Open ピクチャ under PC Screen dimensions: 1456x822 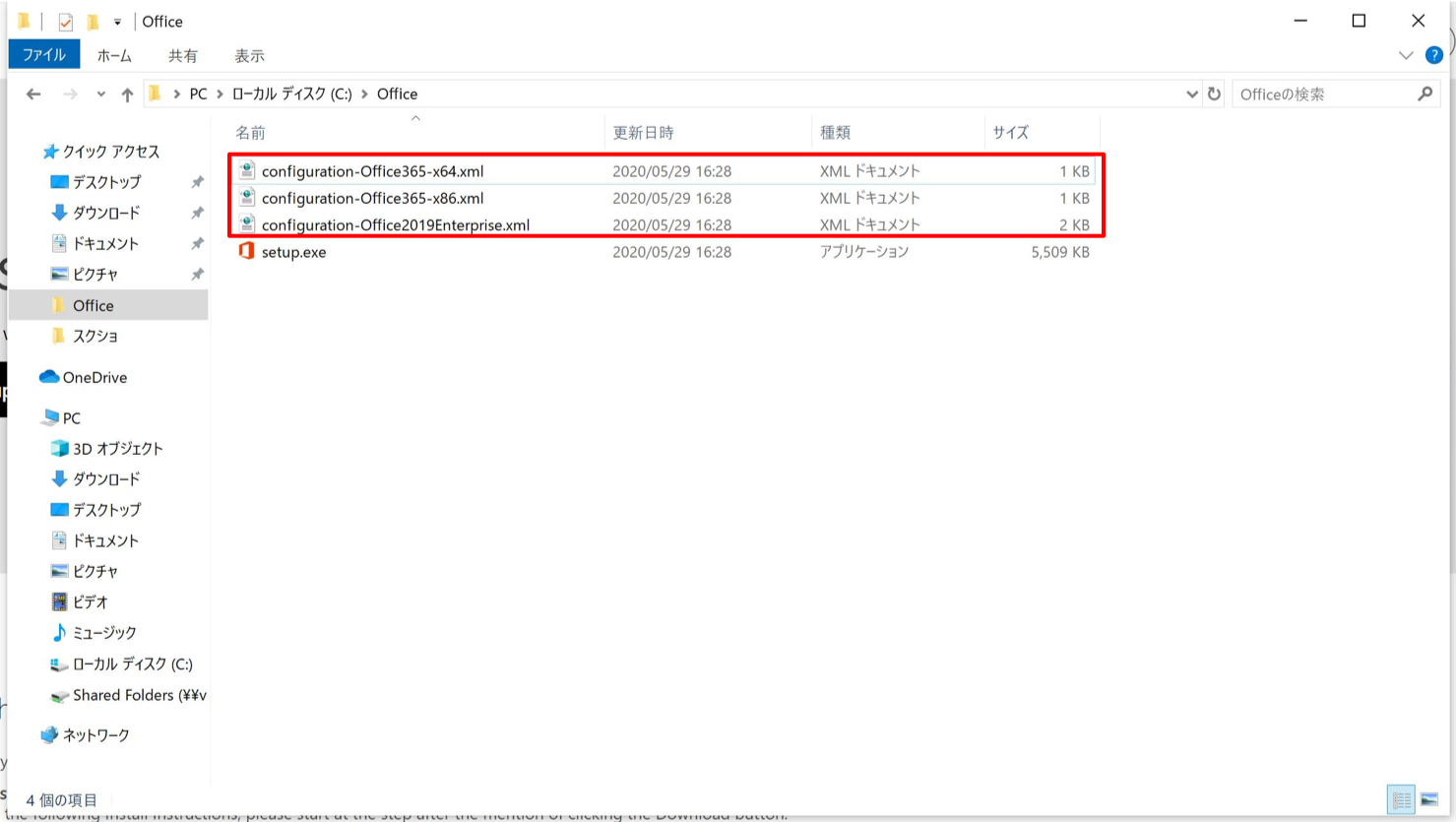coord(95,571)
